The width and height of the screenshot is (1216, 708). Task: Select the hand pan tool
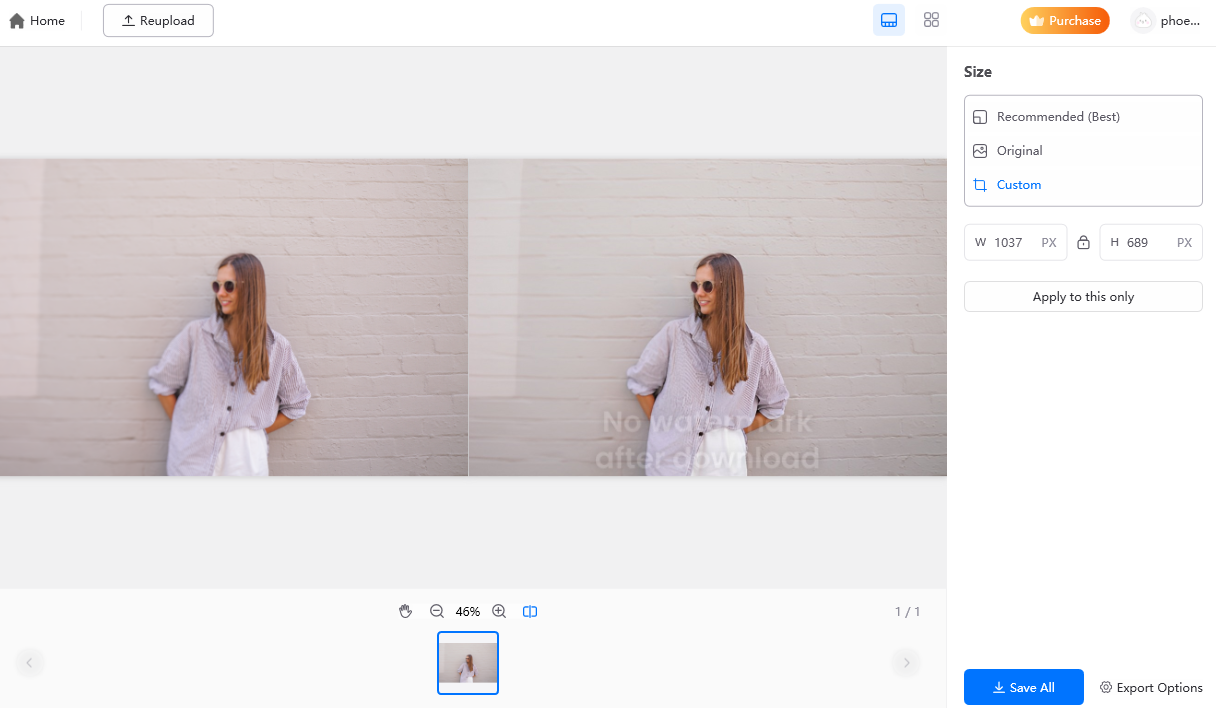(405, 611)
